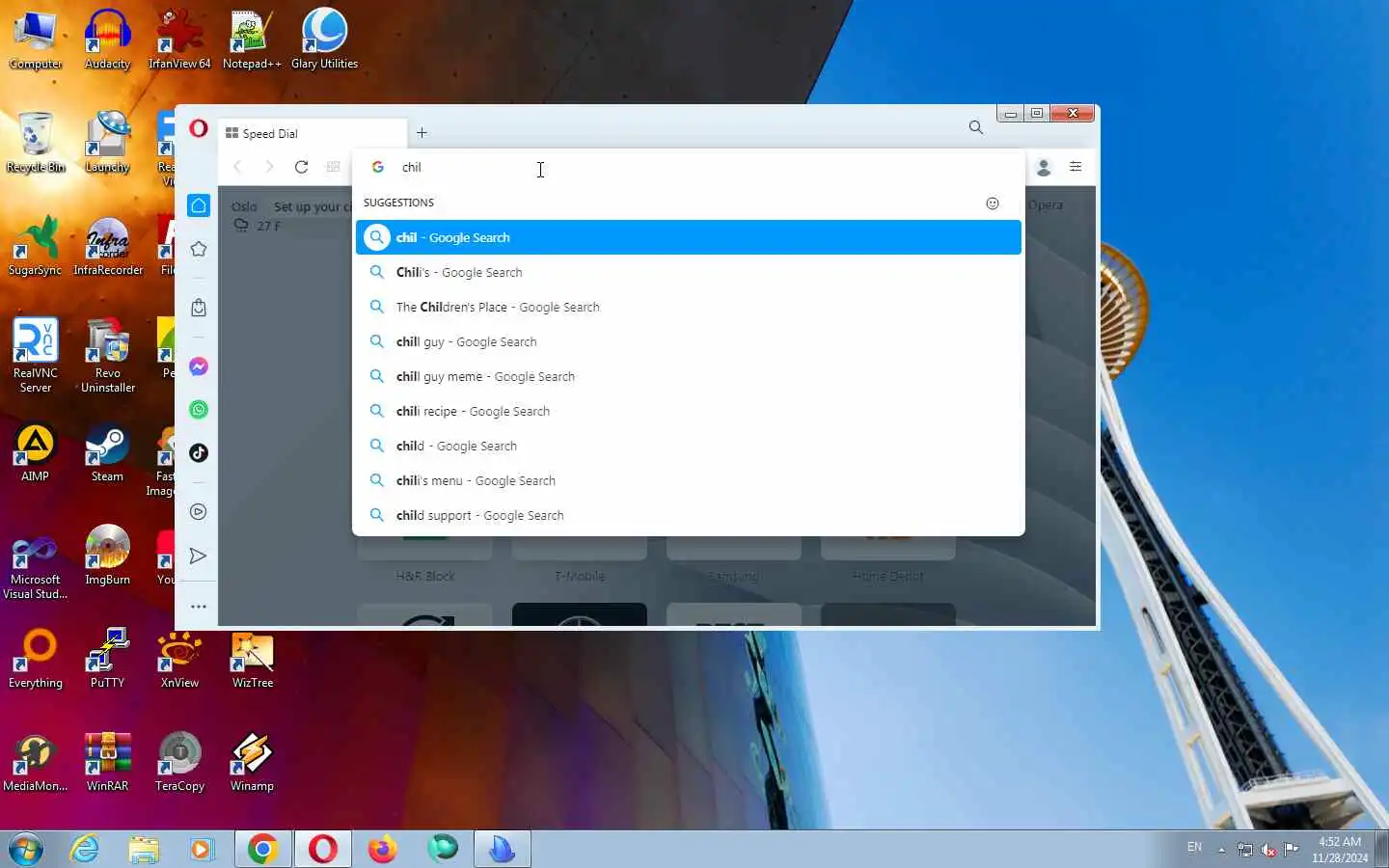Image resolution: width=1389 pixels, height=868 pixels.
Task: Click the smiley feedback icon in suggestions
Action: point(993,203)
